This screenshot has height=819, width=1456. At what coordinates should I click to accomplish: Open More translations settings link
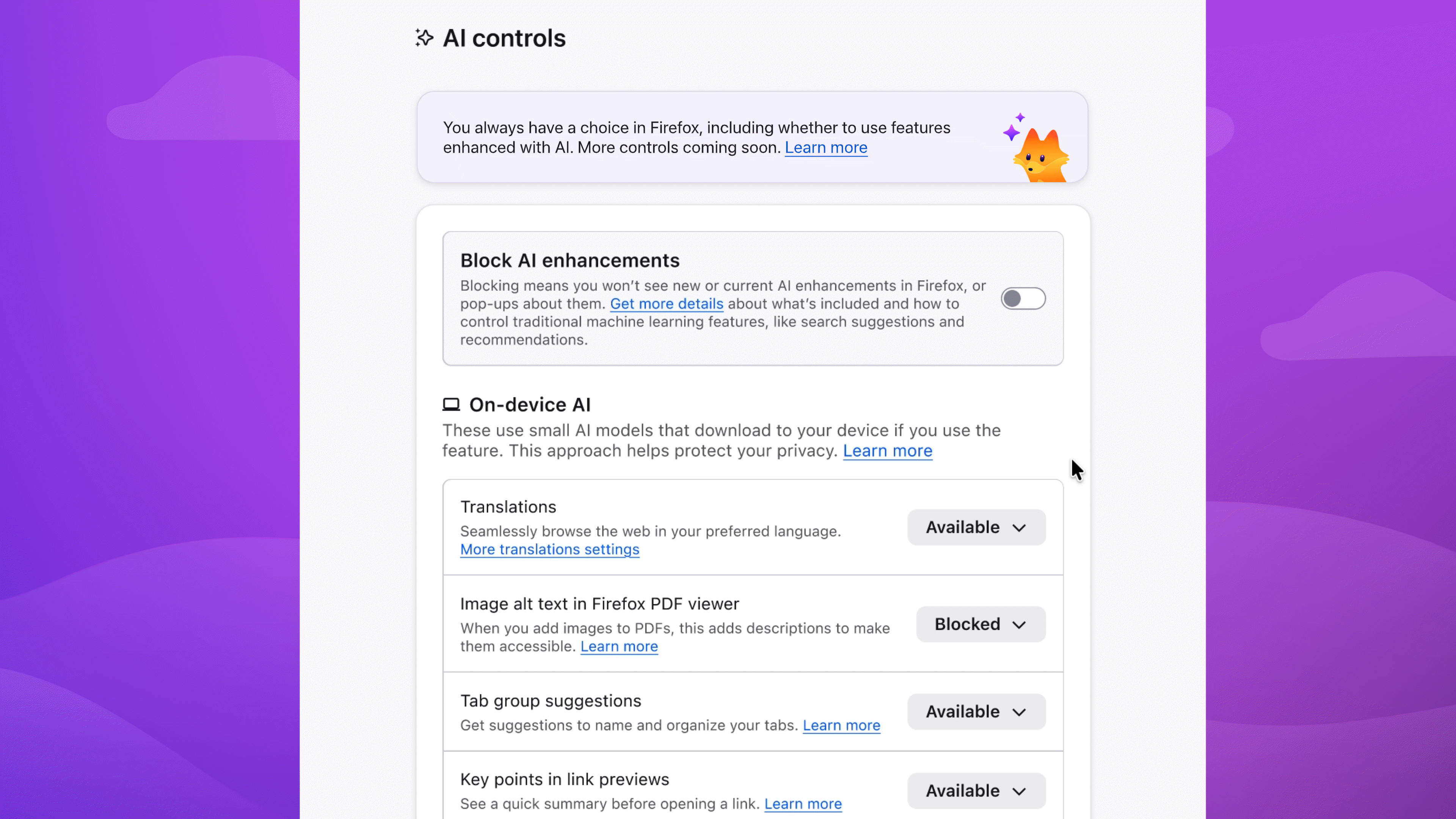pyautogui.click(x=549, y=549)
